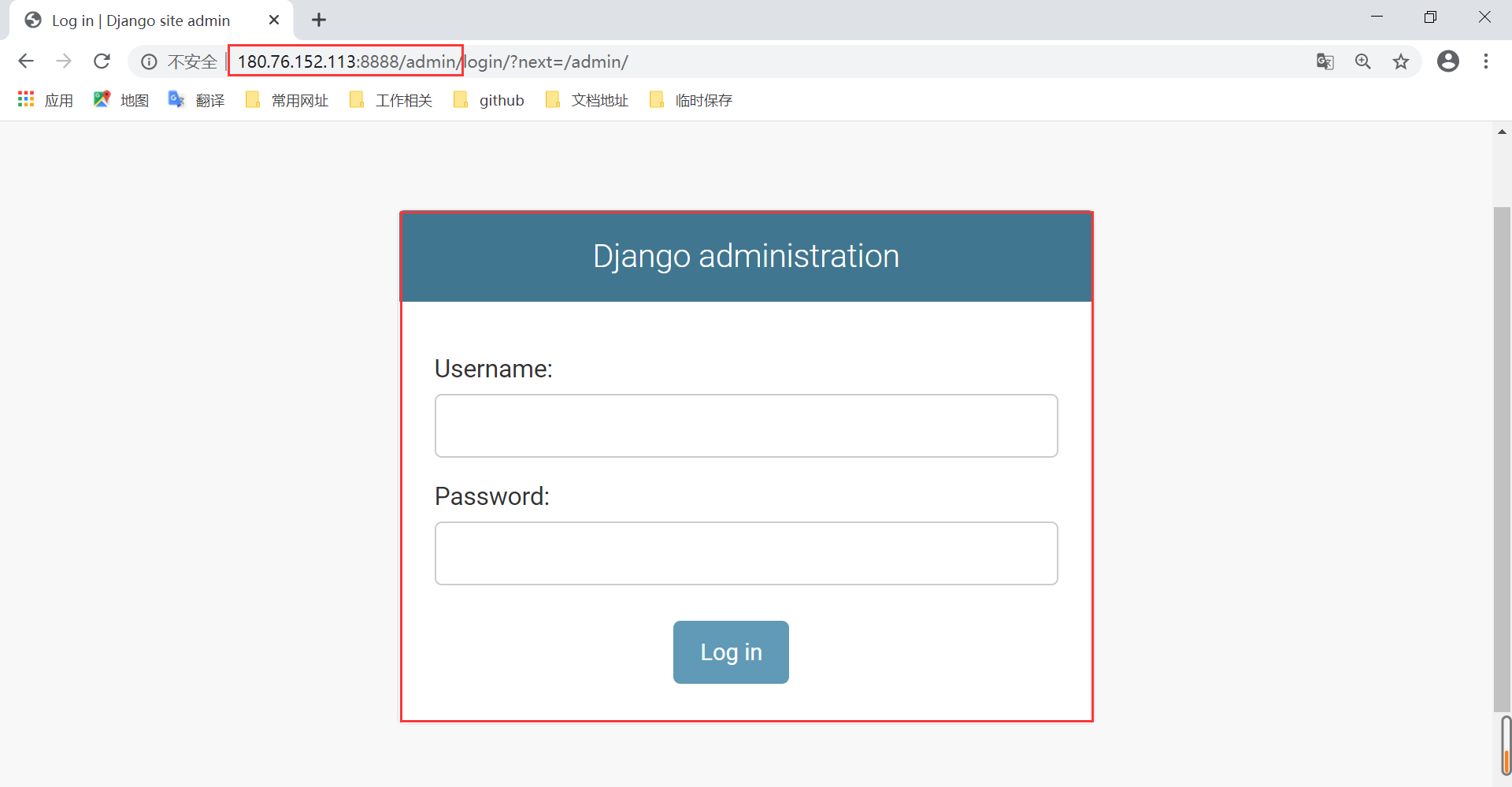Minimize the browser window
The height and width of the screenshot is (787, 1512).
(1377, 17)
